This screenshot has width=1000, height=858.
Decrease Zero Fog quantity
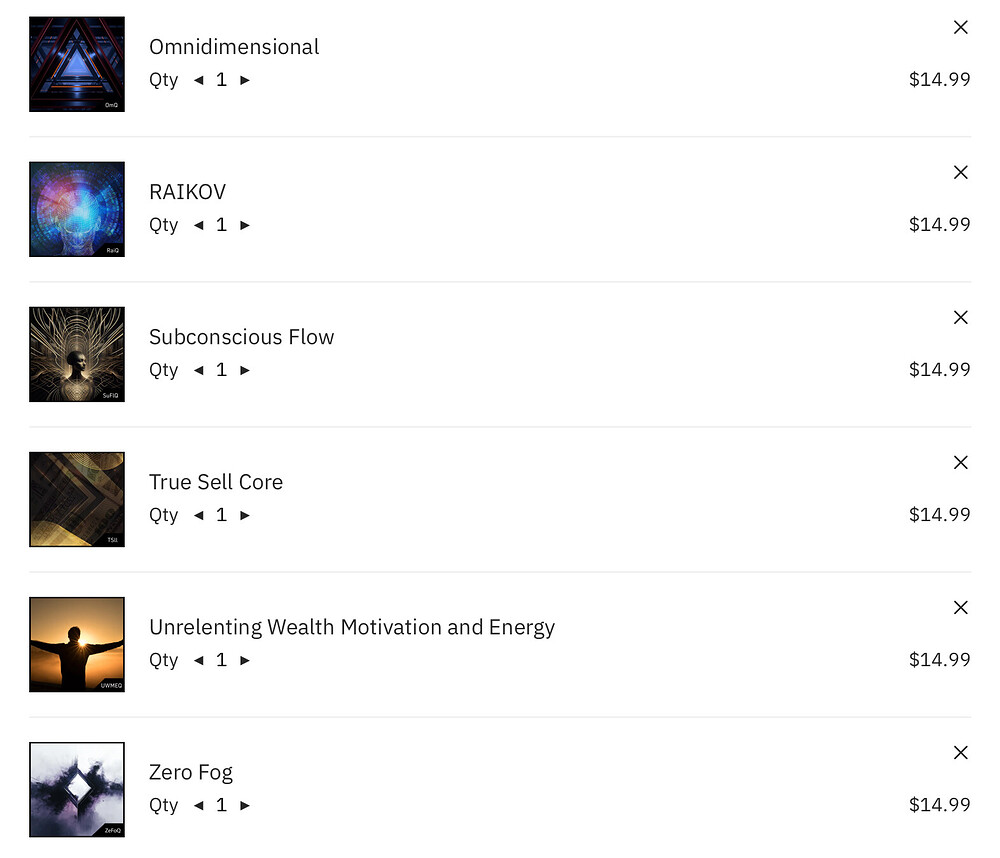point(199,806)
